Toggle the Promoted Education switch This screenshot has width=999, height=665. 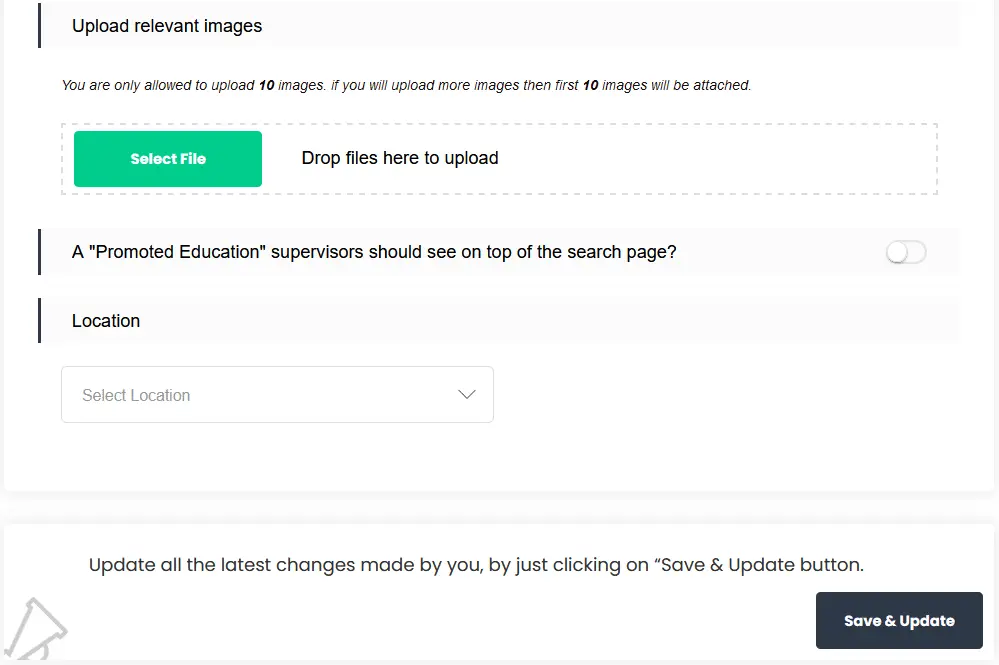[905, 252]
